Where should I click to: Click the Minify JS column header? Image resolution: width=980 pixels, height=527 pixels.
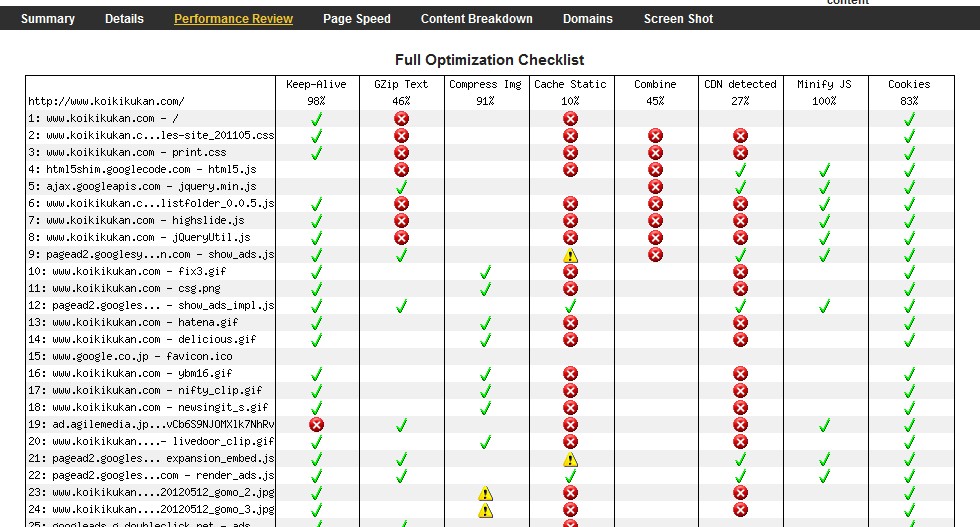click(824, 84)
